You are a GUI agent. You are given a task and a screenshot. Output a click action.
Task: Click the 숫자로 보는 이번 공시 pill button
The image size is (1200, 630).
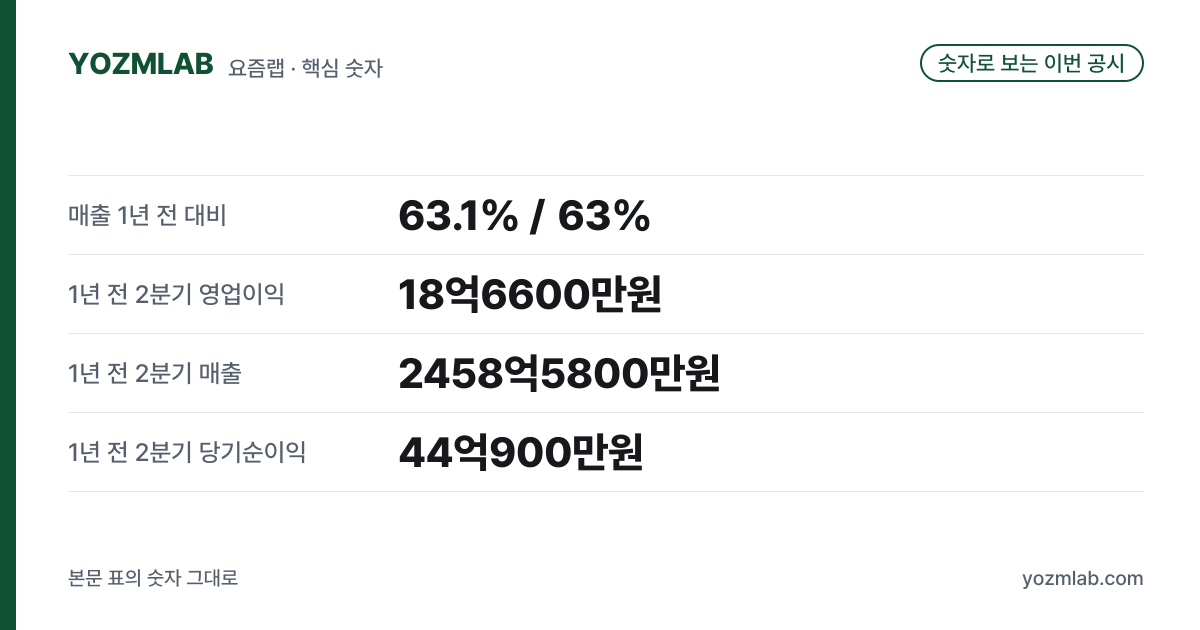tap(1031, 63)
